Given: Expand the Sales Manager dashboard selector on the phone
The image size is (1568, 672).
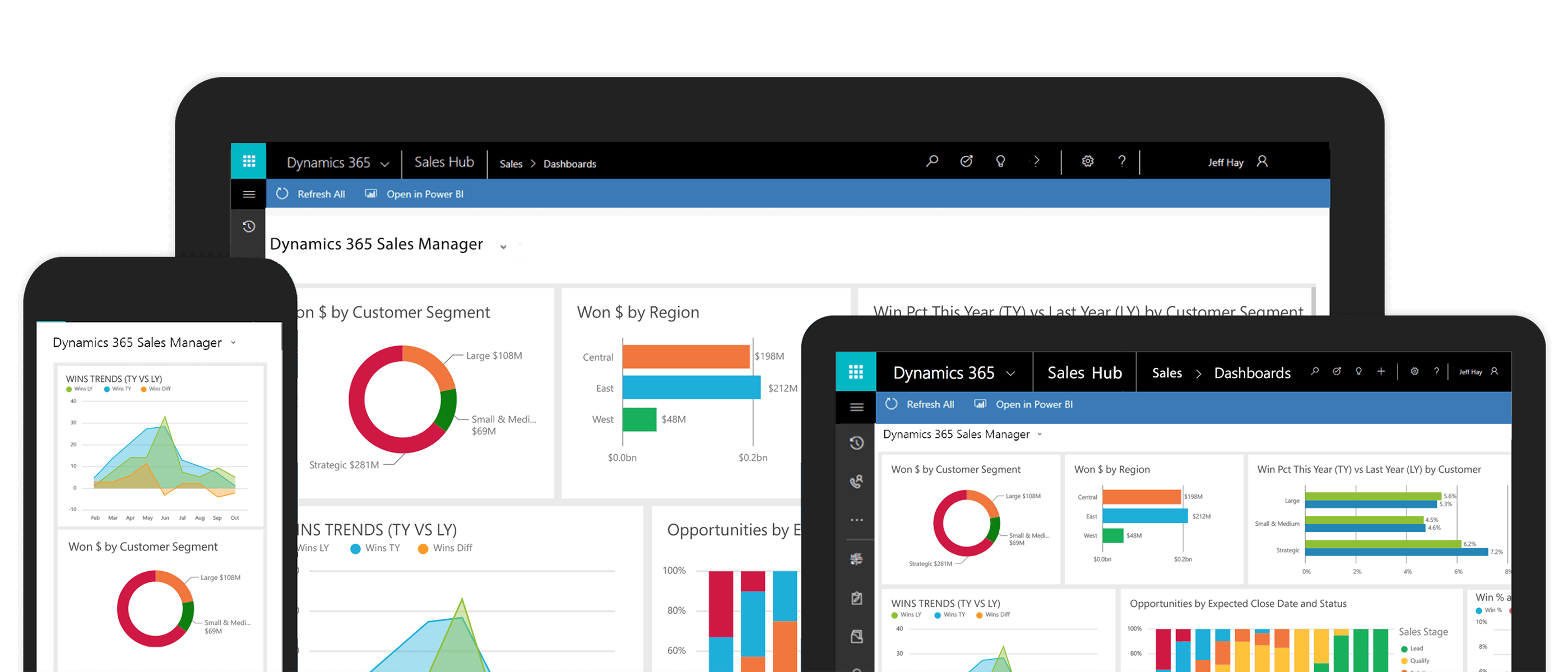Looking at the screenshot, I should [233, 343].
